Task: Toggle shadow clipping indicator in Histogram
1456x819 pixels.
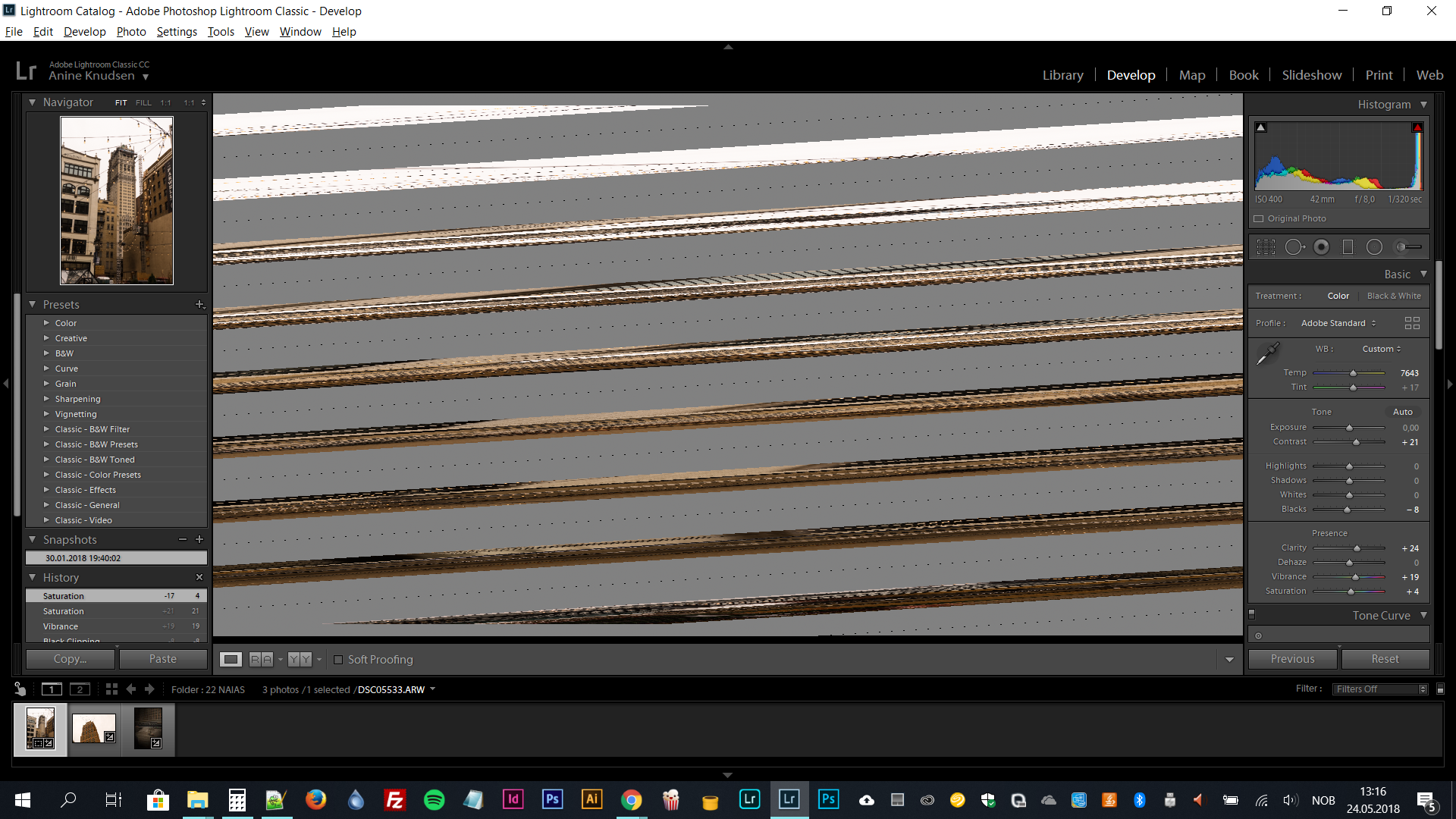Action: tap(1261, 127)
